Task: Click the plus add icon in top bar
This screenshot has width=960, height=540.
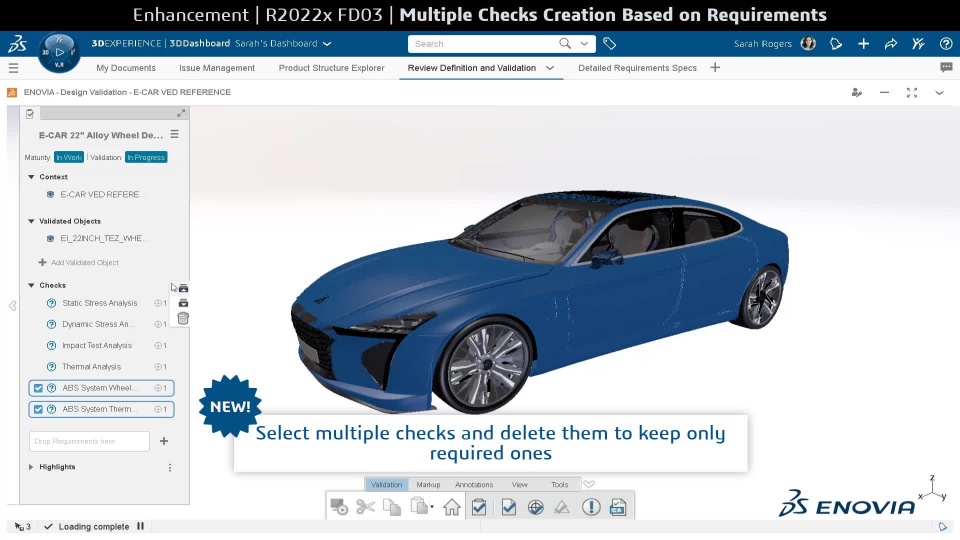Action: pos(863,43)
